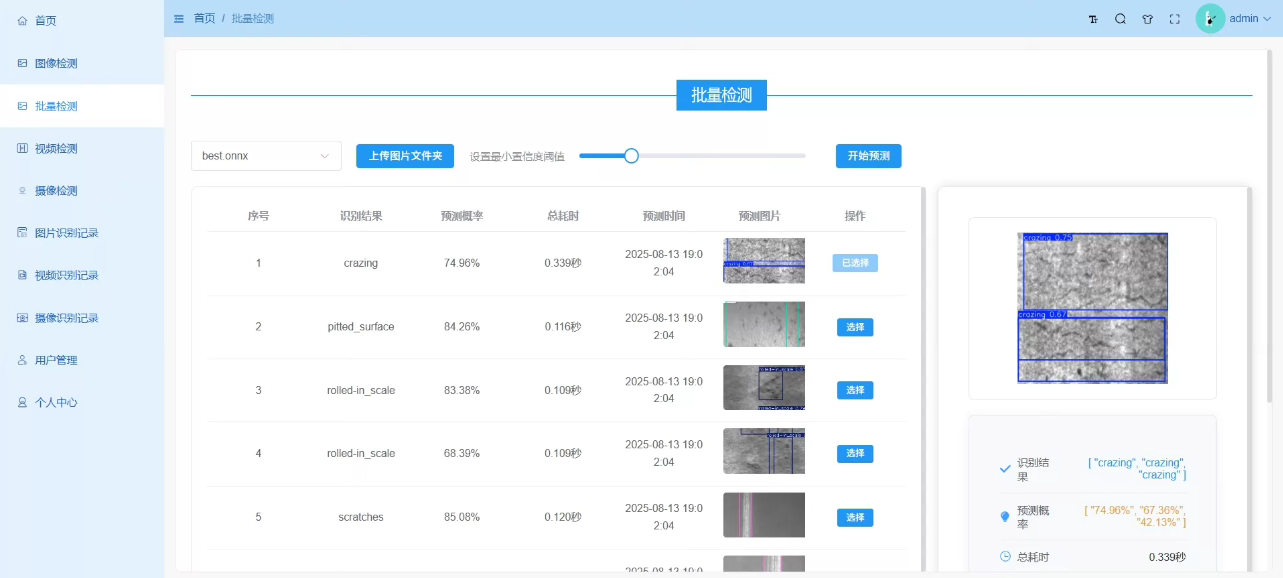Open the 图像检测 menu item
This screenshot has width=1283, height=578.
coord(82,63)
